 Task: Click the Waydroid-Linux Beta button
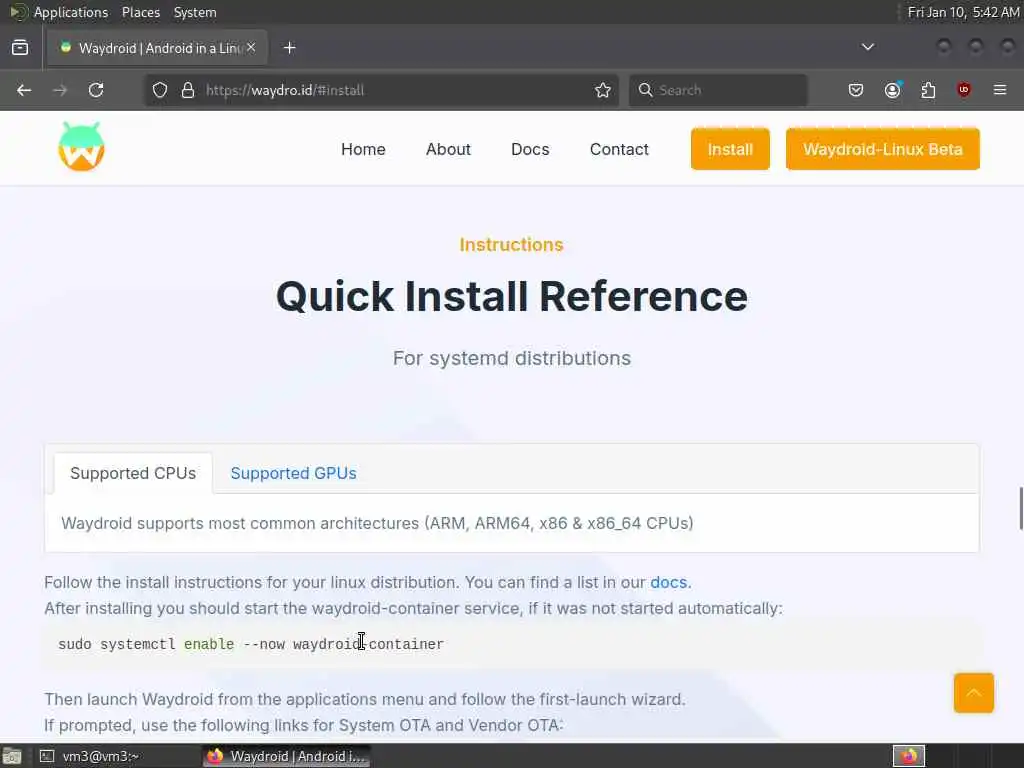[882, 149]
